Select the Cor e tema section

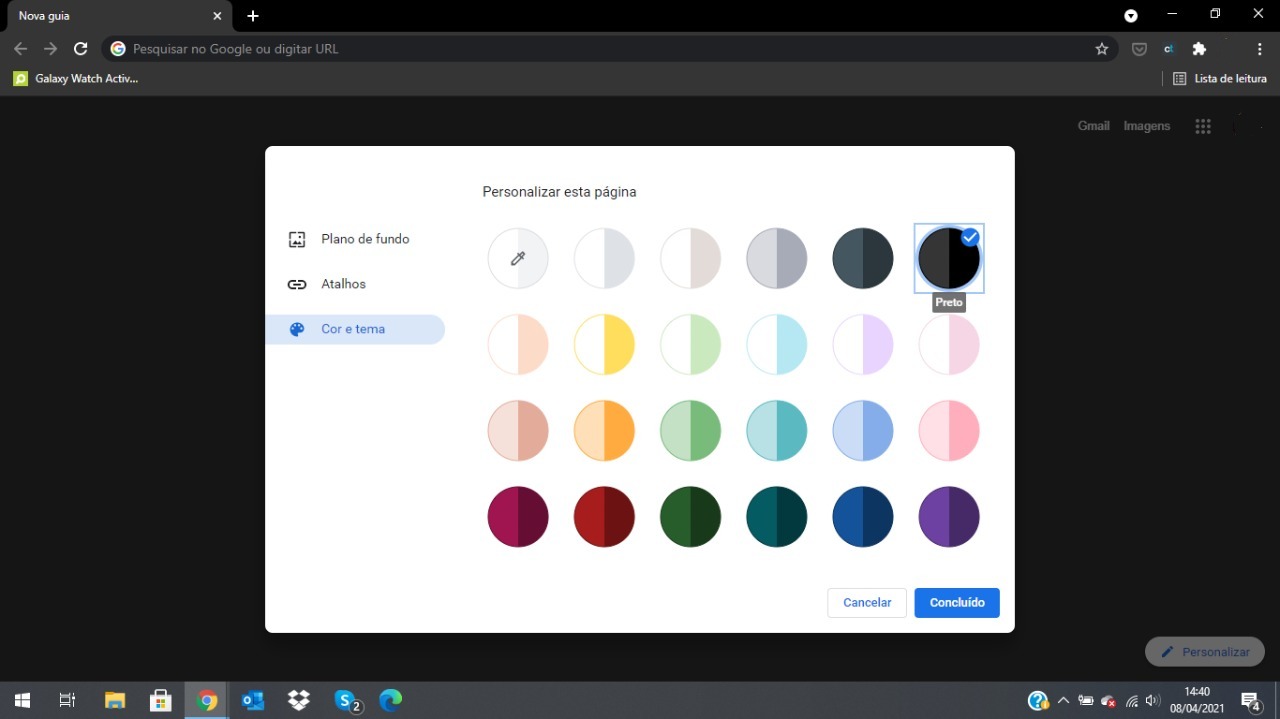[355, 329]
